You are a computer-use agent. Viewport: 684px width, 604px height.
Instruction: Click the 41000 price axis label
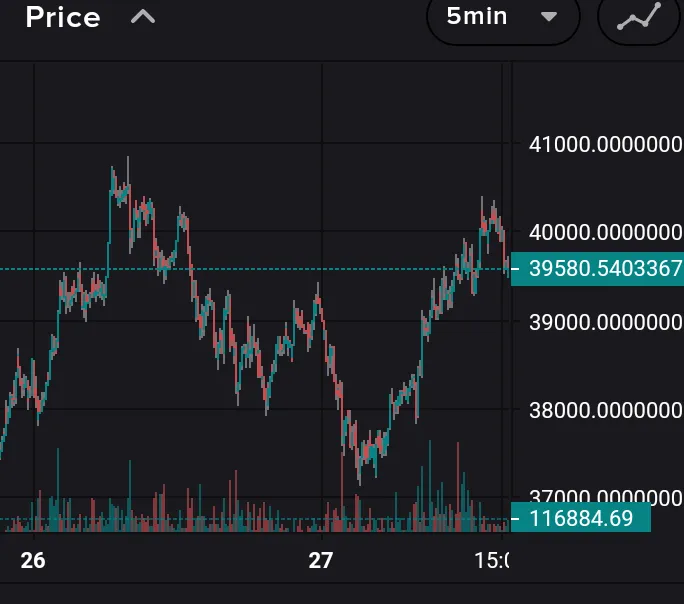point(605,144)
